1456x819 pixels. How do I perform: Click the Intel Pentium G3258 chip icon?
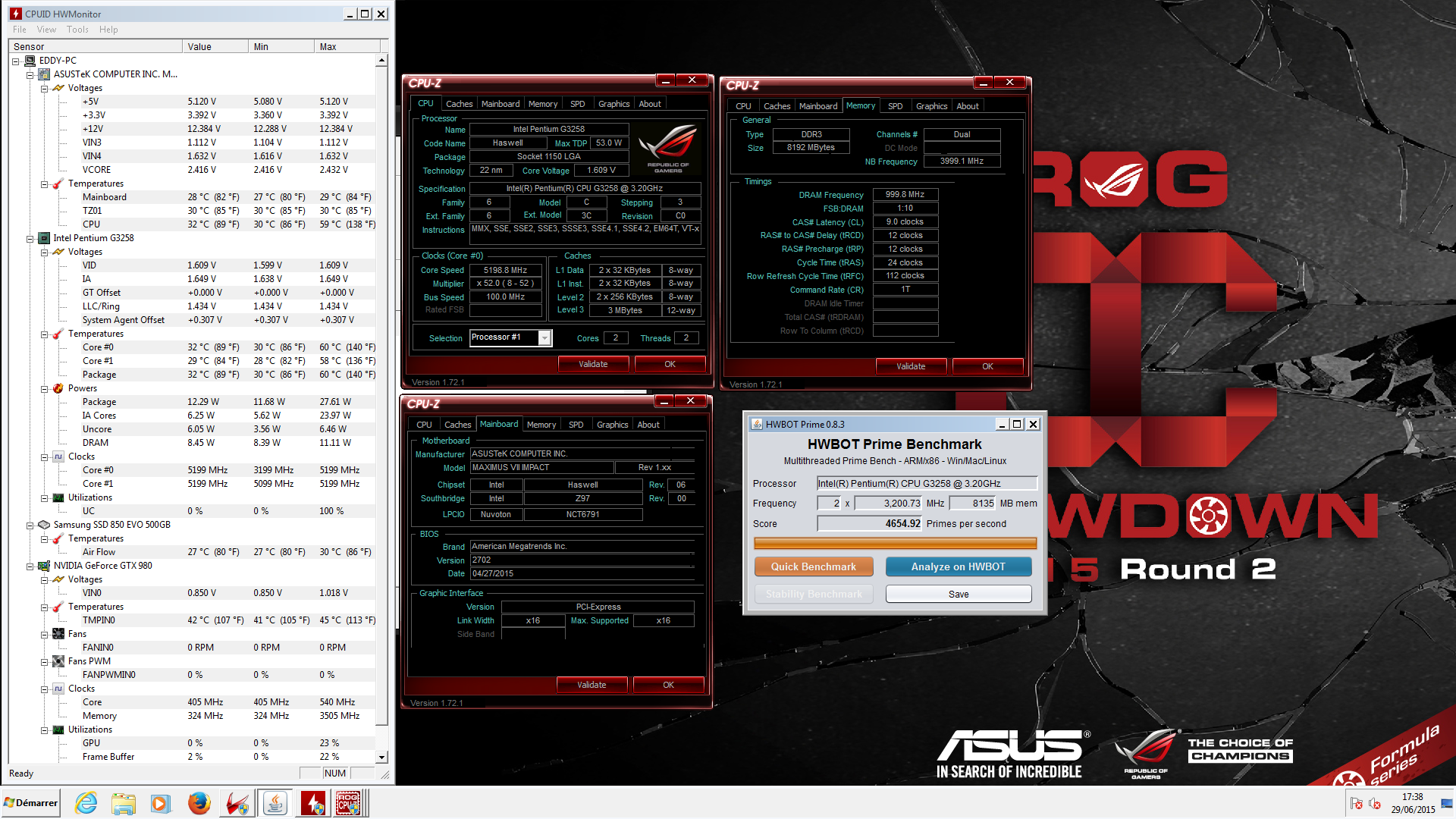tap(44, 238)
